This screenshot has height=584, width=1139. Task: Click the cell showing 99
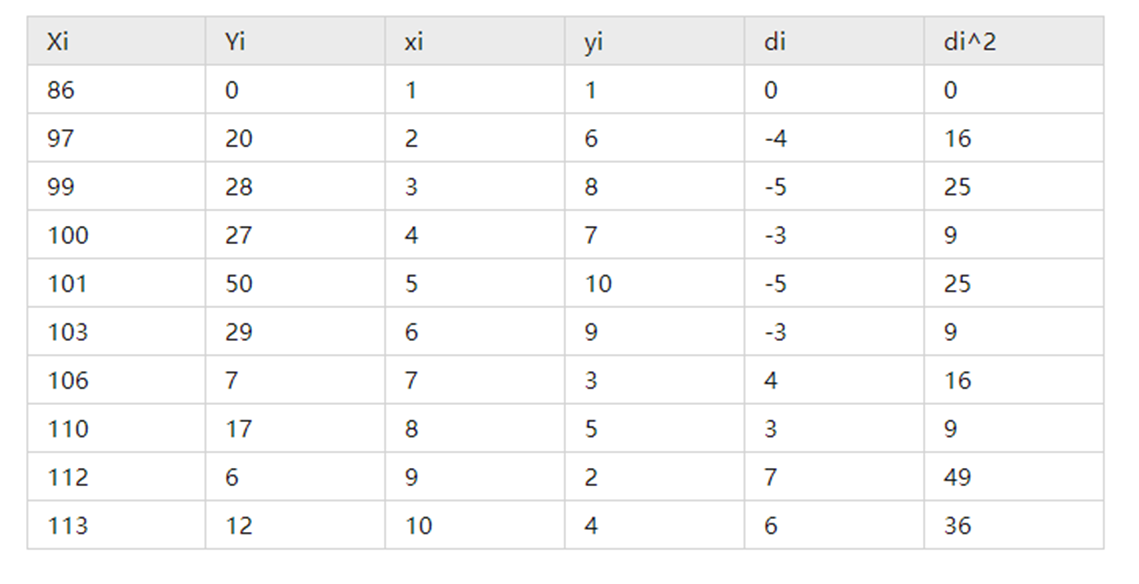(x=61, y=187)
